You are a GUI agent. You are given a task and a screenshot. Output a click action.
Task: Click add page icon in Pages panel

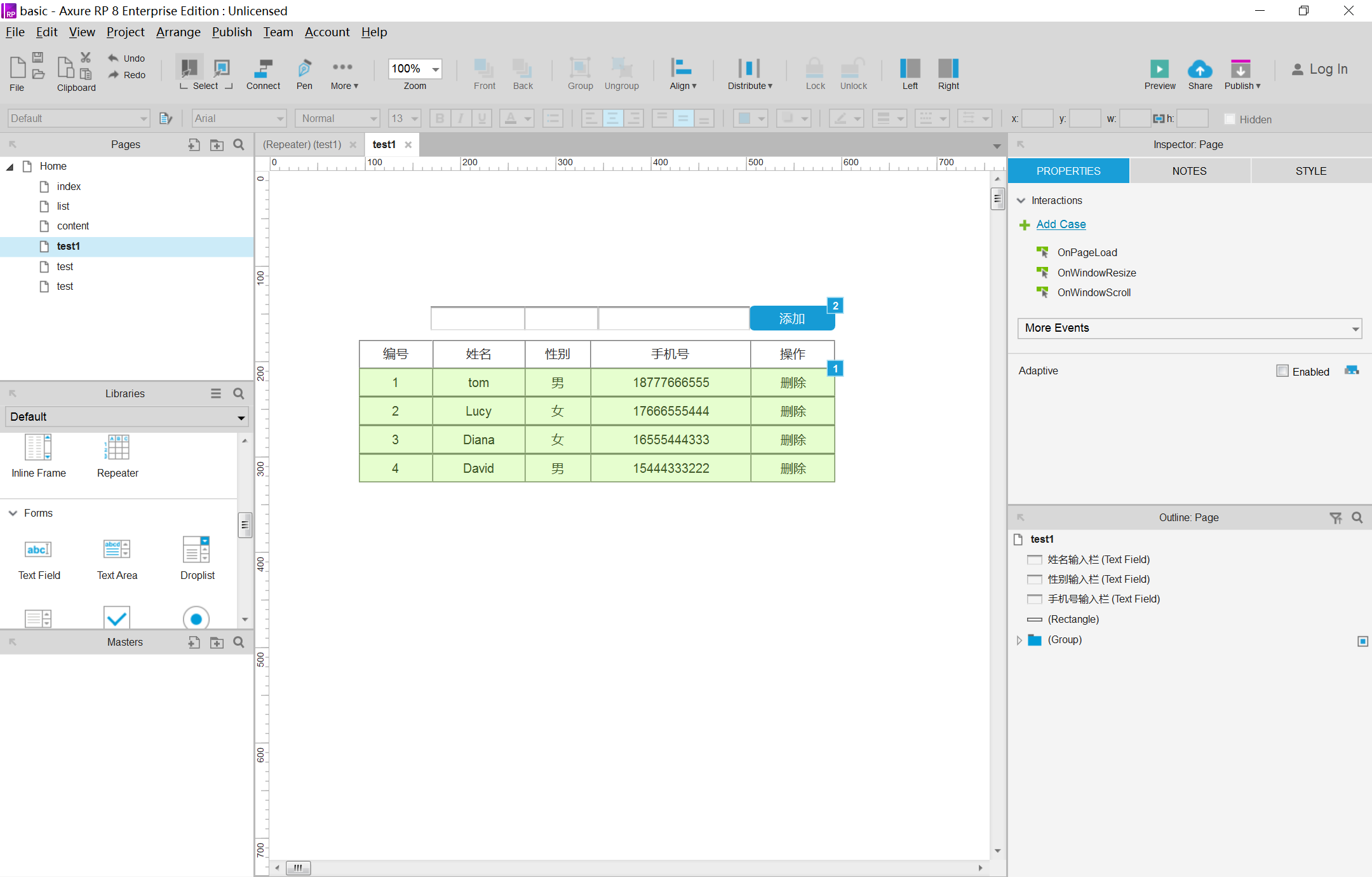point(194,145)
